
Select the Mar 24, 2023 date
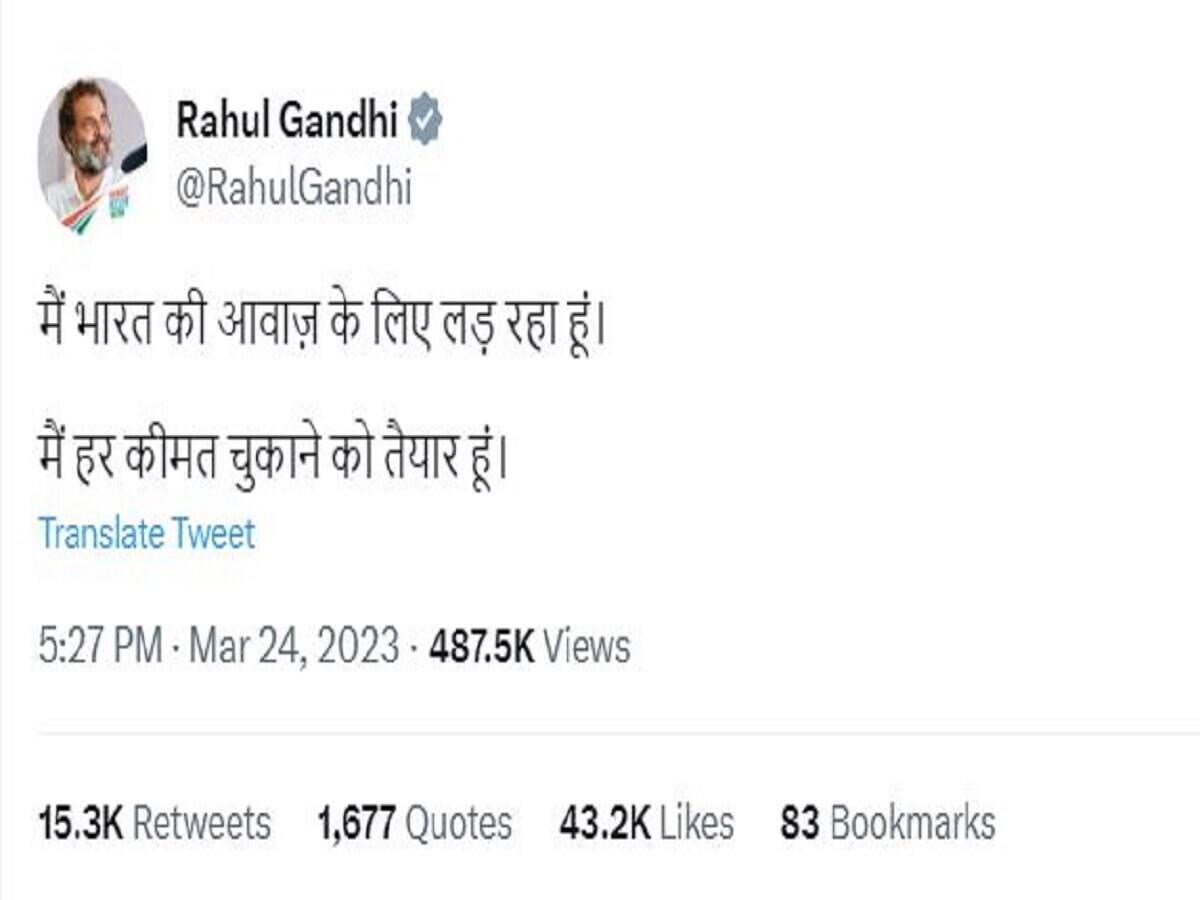click(x=294, y=647)
